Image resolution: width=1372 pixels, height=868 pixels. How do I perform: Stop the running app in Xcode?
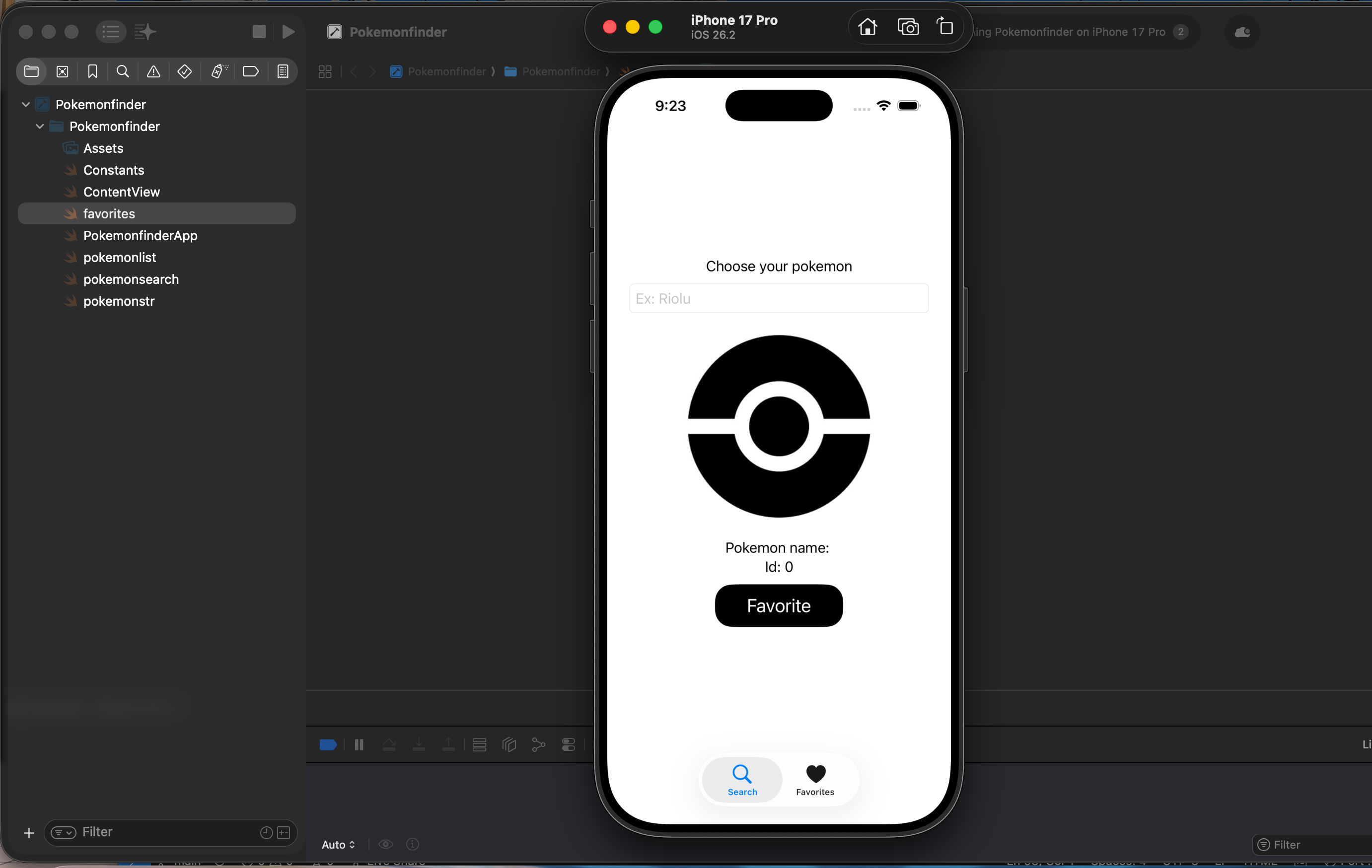click(259, 31)
